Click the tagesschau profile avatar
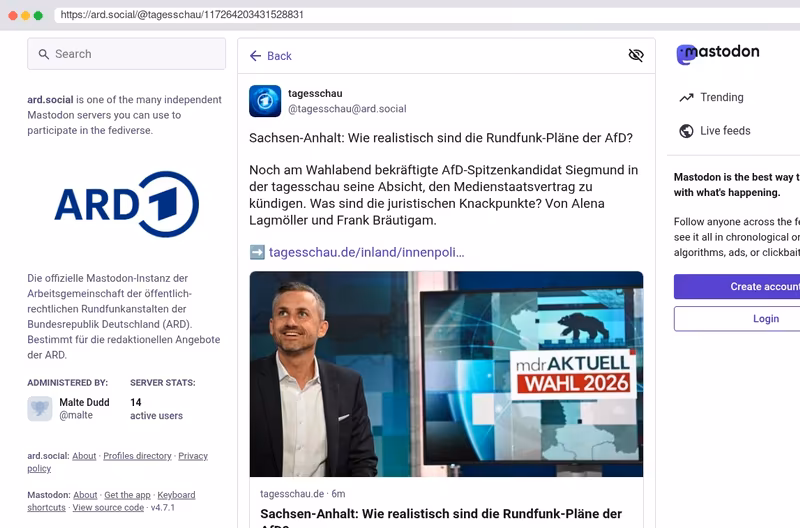Viewport: 800px width, 528px height. (265, 101)
